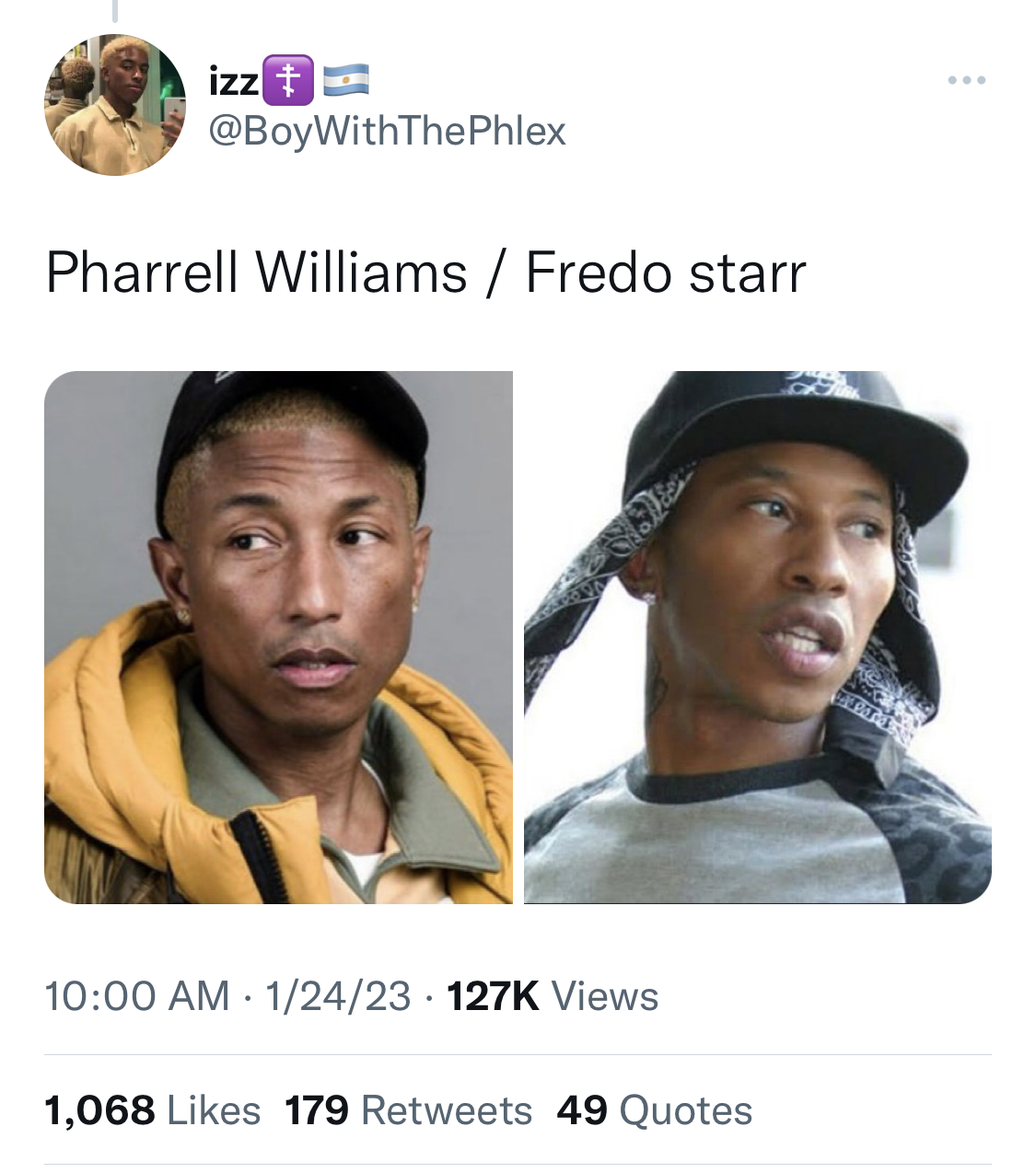Click the word Likes beside 1,068

click(214, 1110)
